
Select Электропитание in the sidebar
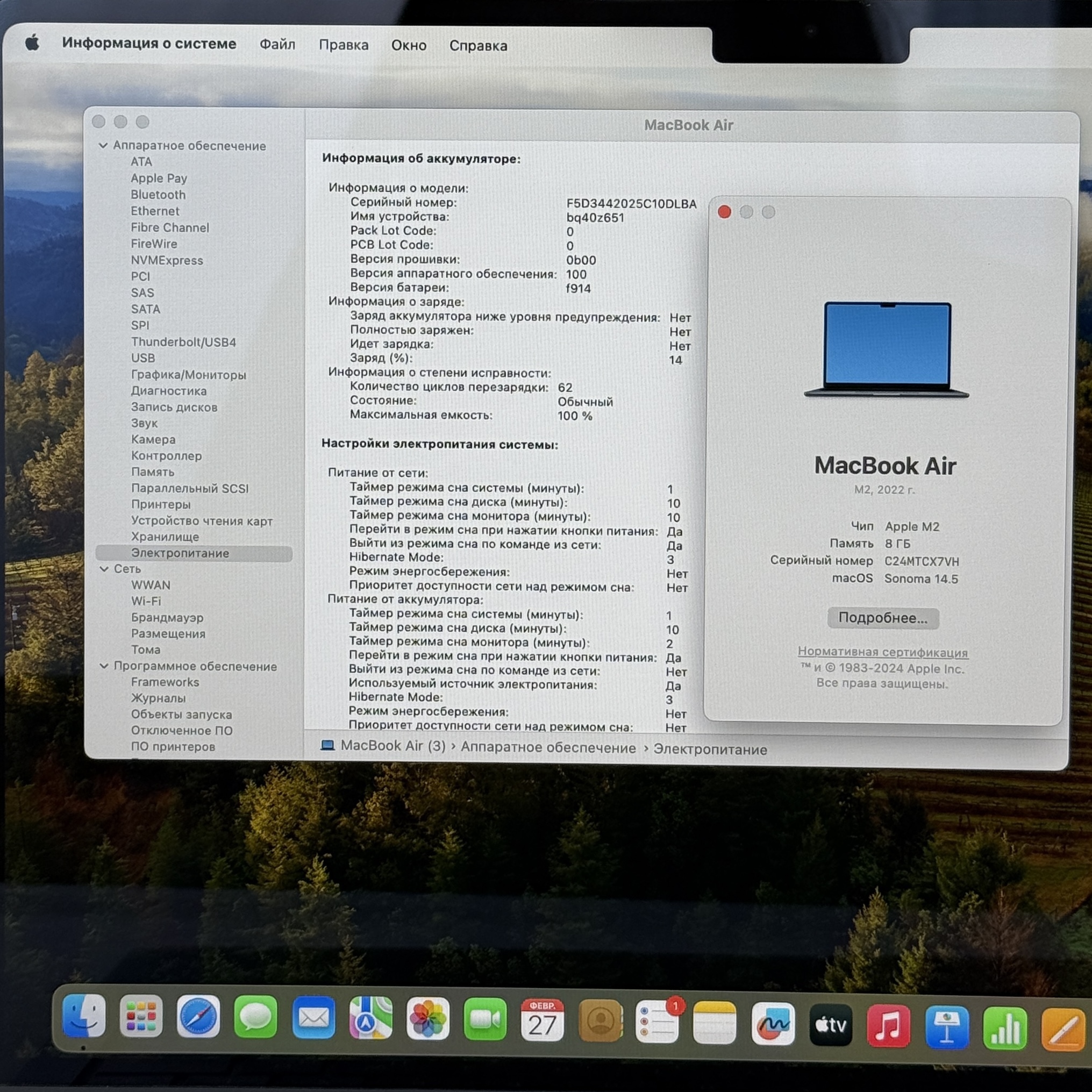tap(194, 553)
